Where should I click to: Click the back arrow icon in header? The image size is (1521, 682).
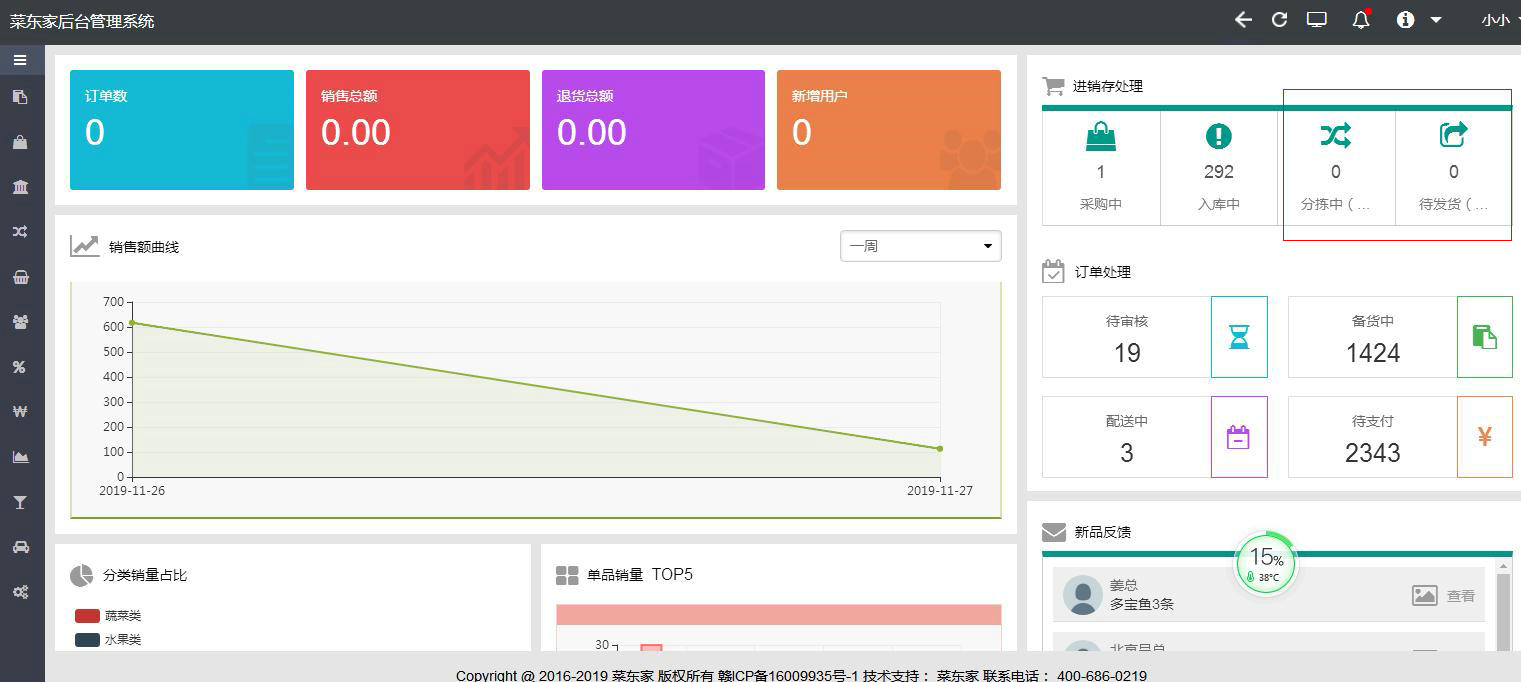click(1243, 20)
